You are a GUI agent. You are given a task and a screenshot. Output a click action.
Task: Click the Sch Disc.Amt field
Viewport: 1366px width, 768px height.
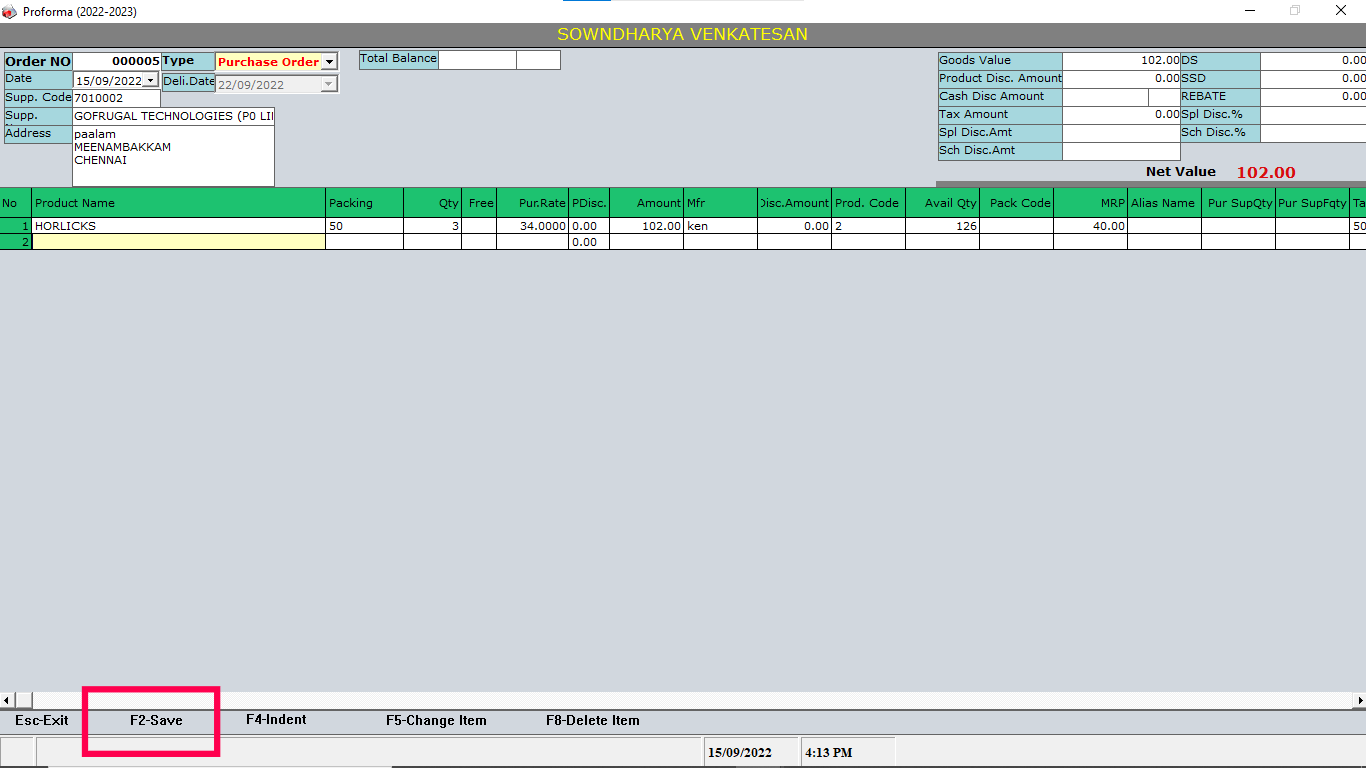(x=1121, y=151)
